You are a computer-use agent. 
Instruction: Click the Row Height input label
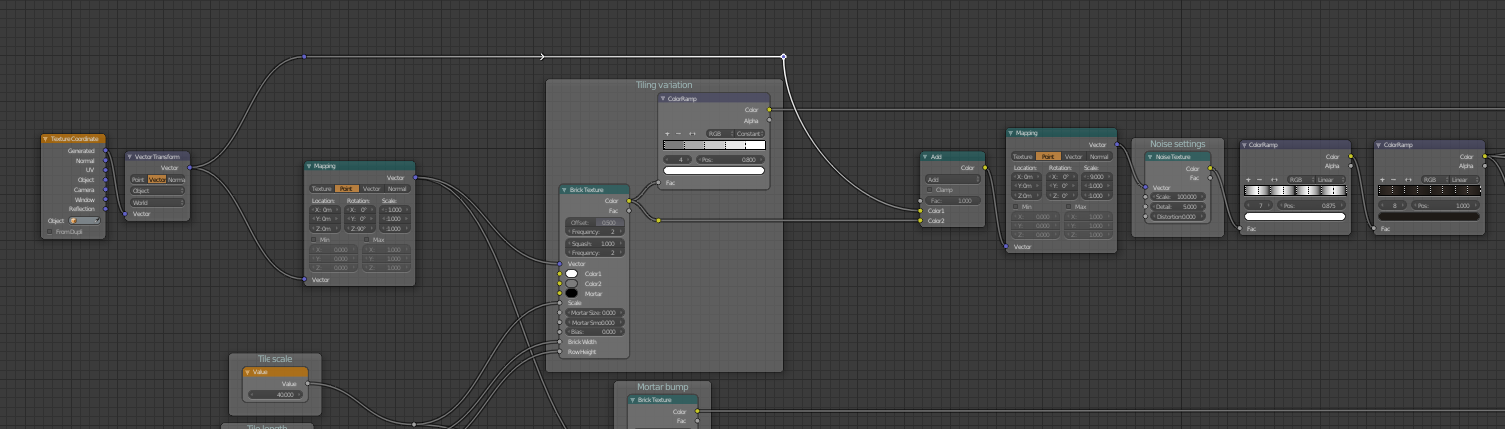click(581, 352)
